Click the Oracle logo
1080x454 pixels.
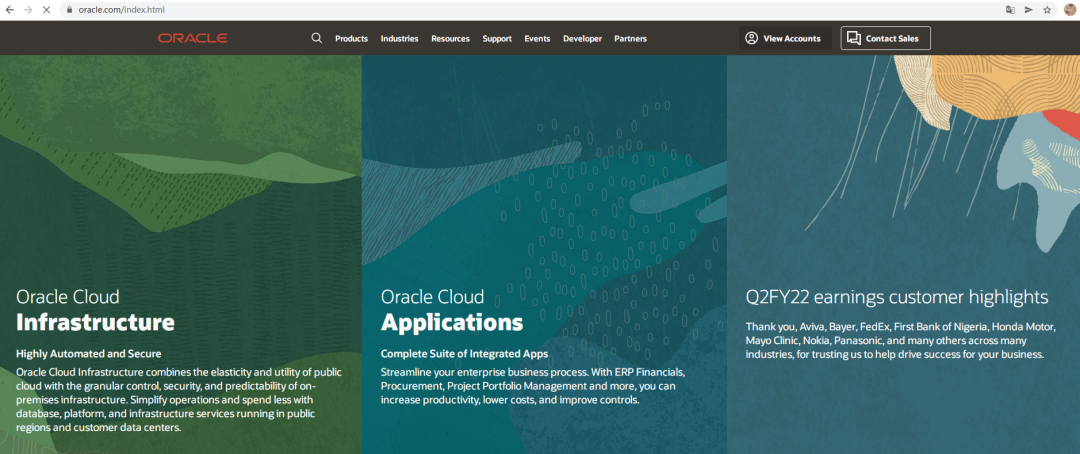point(192,39)
